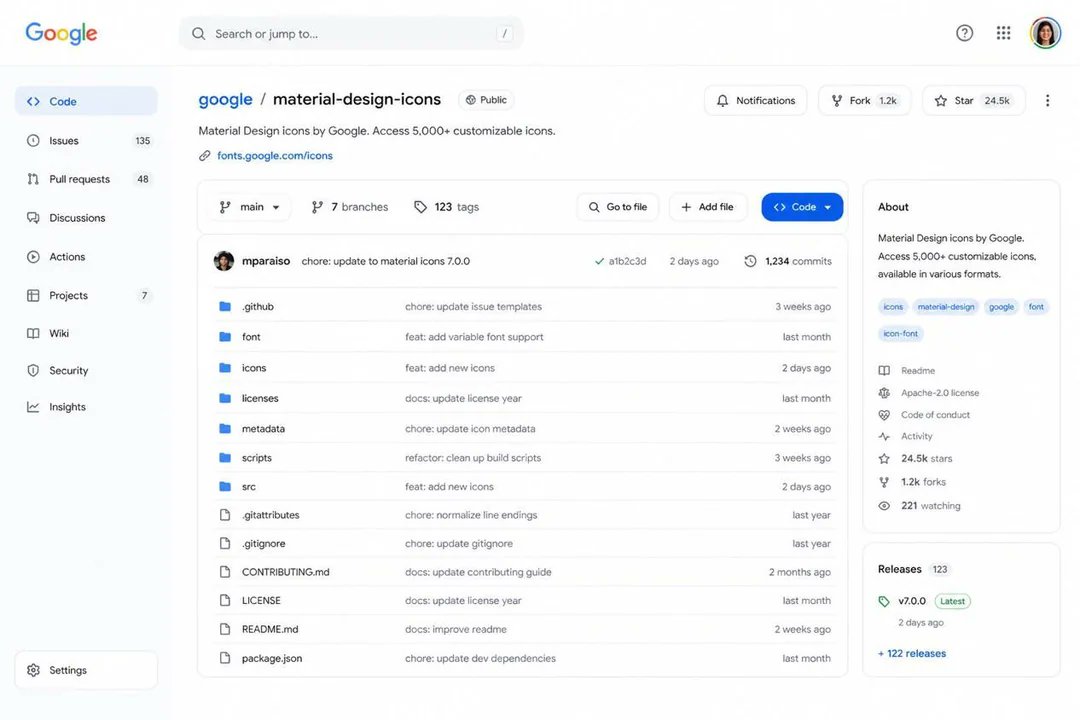Open the icons folder icon
1080x720 pixels.
(225, 368)
